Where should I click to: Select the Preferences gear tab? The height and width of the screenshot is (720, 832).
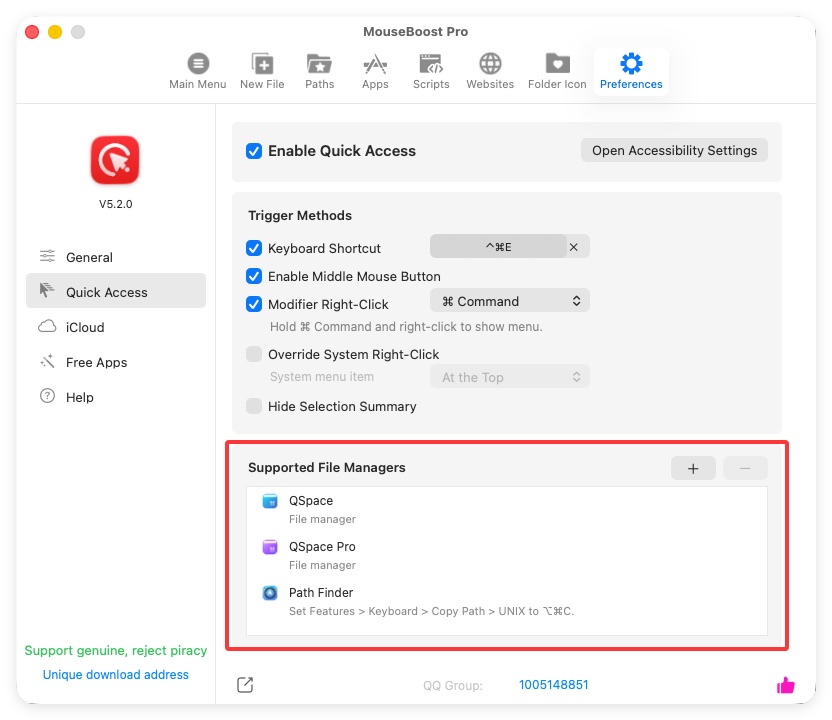pyautogui.click(x=631, y=72)
